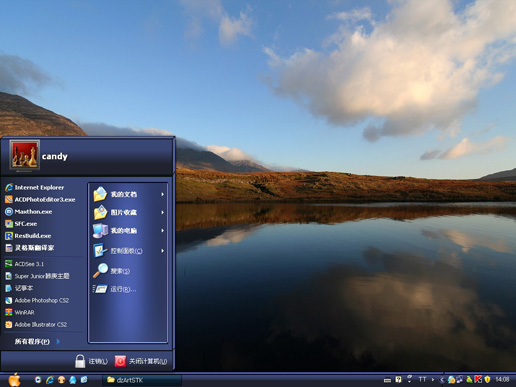This screenshot has height=387, width=516.
Task: Open Internet Explorer quick launch icon
Action: pos(50,380)
